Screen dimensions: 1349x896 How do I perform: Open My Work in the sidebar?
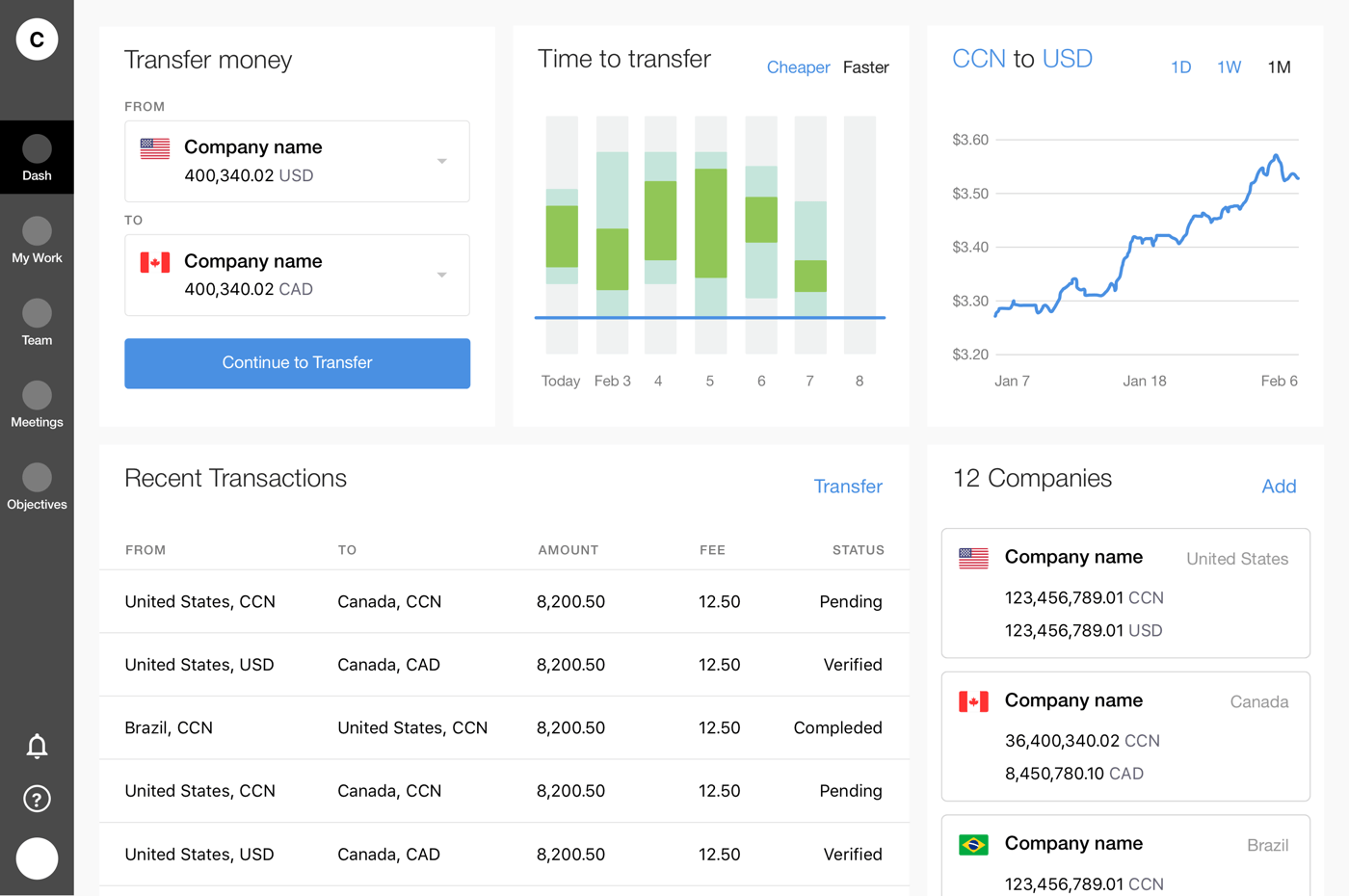pos(37,240)
